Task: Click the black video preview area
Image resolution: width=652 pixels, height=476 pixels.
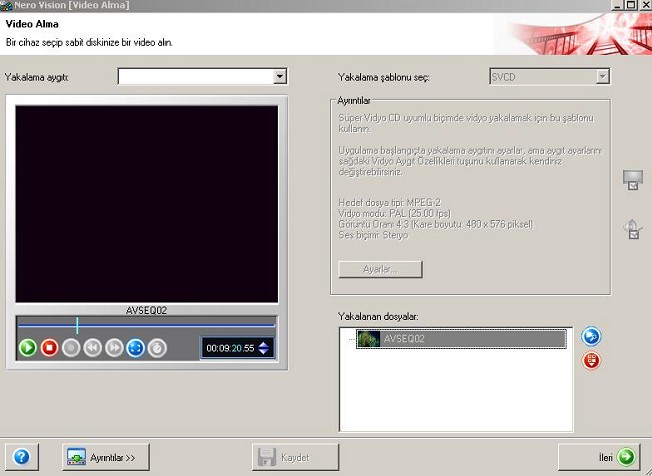Action: (x=147, y=204)
